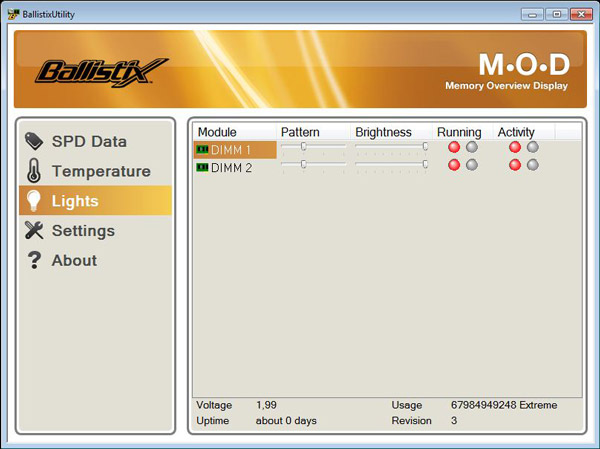Click the About question mark icon
600x449 pixels.
[34, 260]
